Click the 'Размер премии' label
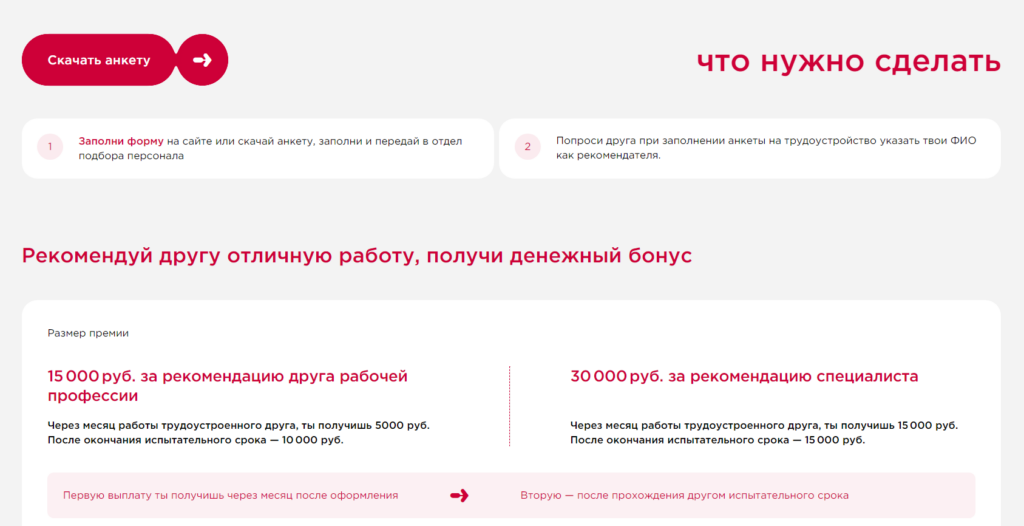This screenshot has width=1024, height=526. [x=88, y=333]
